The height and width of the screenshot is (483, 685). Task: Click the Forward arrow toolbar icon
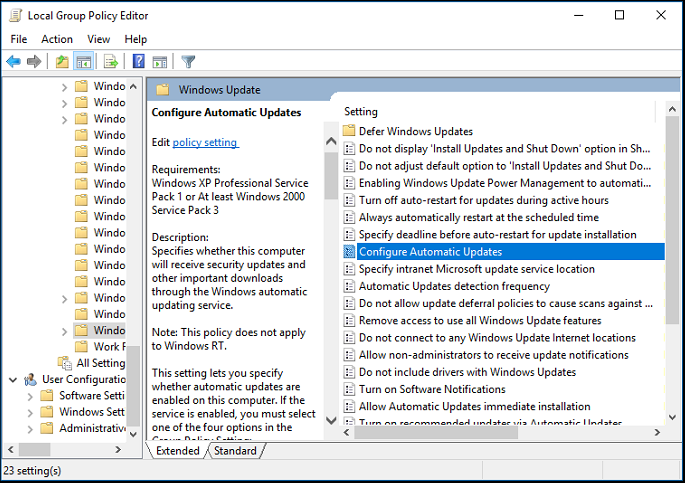pos(34,62)
